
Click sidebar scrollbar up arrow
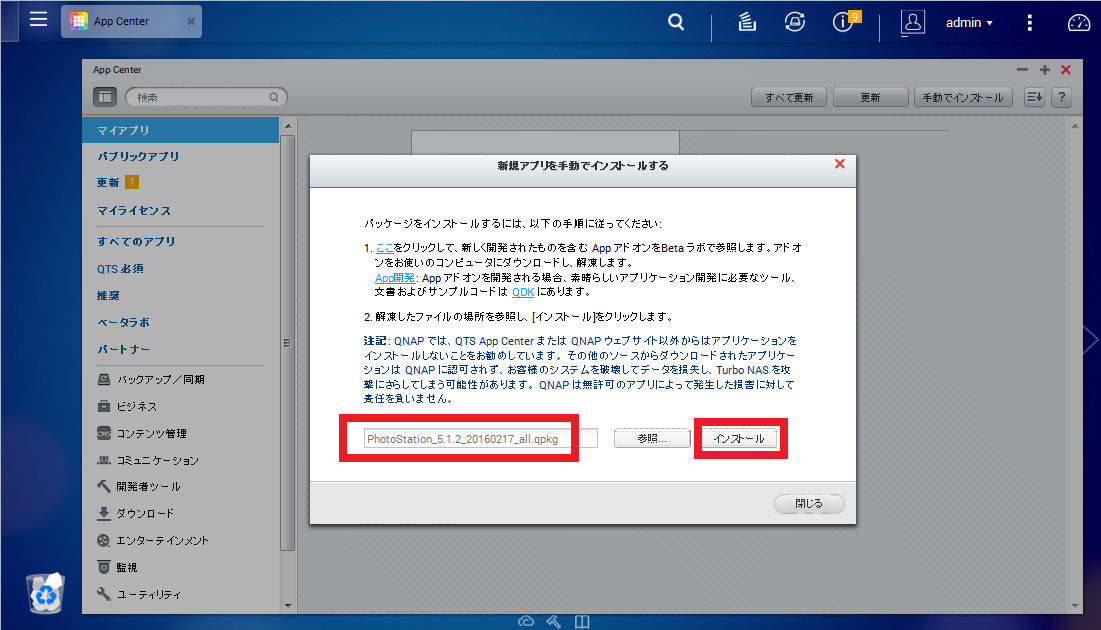coord(288,126)
